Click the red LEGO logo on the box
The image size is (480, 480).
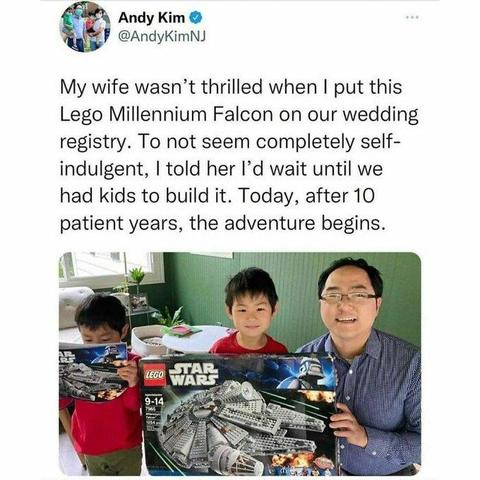(155, 375)
